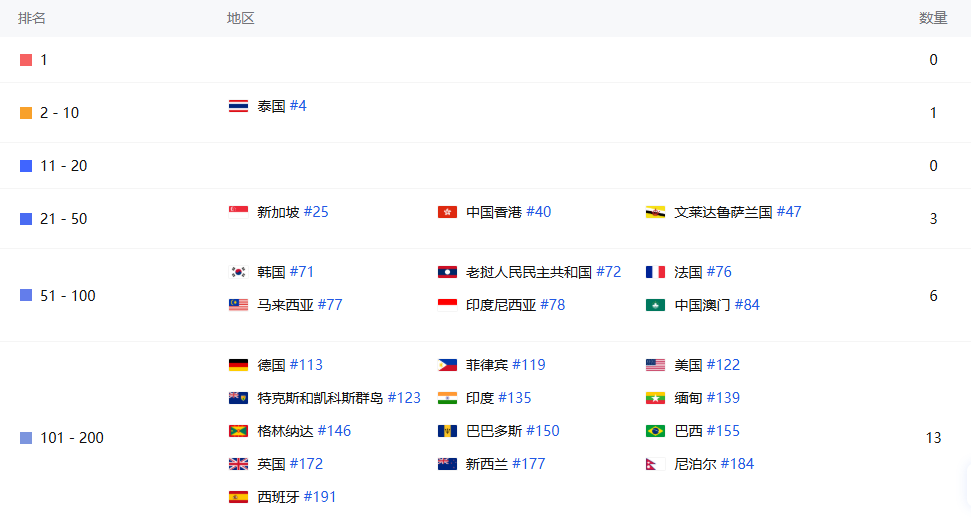Open the 美国 #122 ranking link
Viewport: 971px width, 523px height.
click(707, 365)
